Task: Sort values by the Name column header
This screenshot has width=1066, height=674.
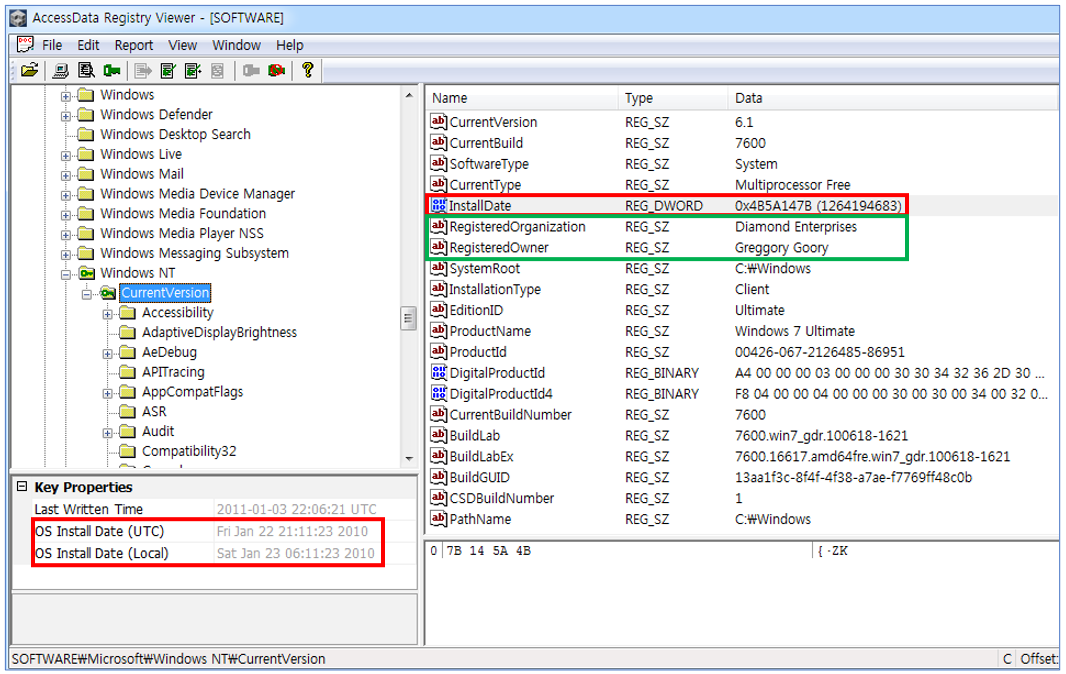Action: tap(522, 98)
